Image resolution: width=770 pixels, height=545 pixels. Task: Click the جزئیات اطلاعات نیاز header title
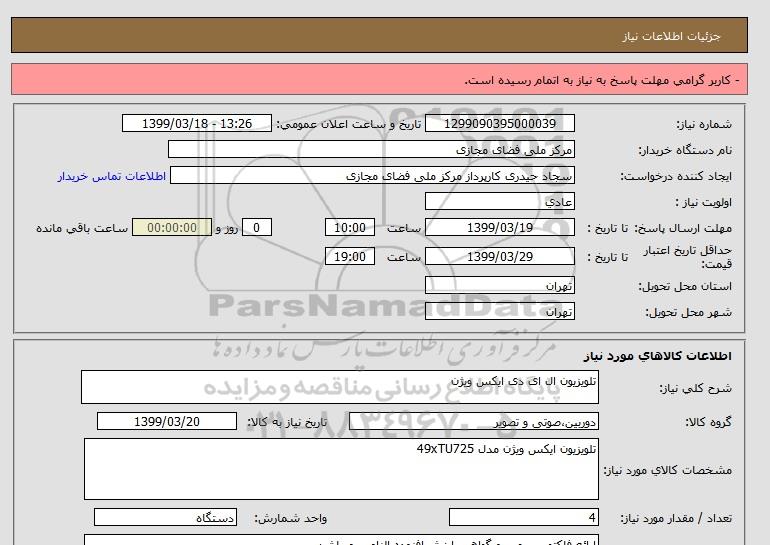click(671, 36)
